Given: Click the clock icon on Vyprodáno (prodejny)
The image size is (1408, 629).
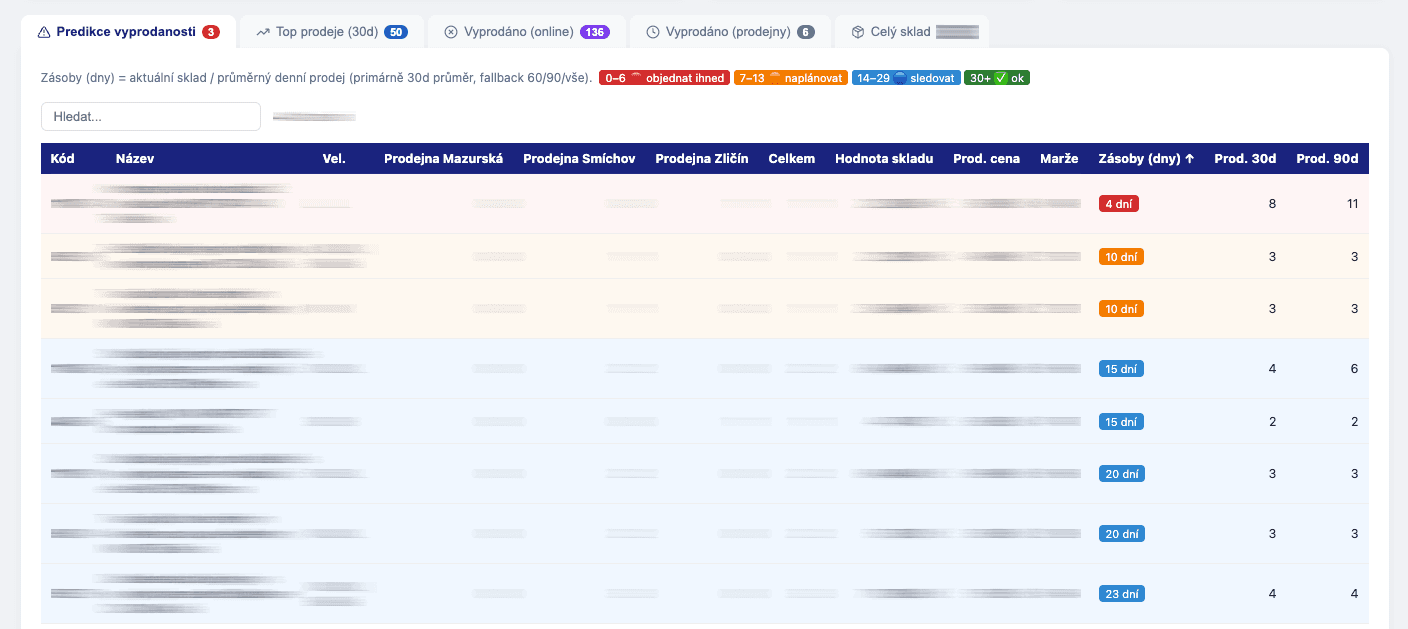Looking at the screenshot, I should click(x=653, y=32).
